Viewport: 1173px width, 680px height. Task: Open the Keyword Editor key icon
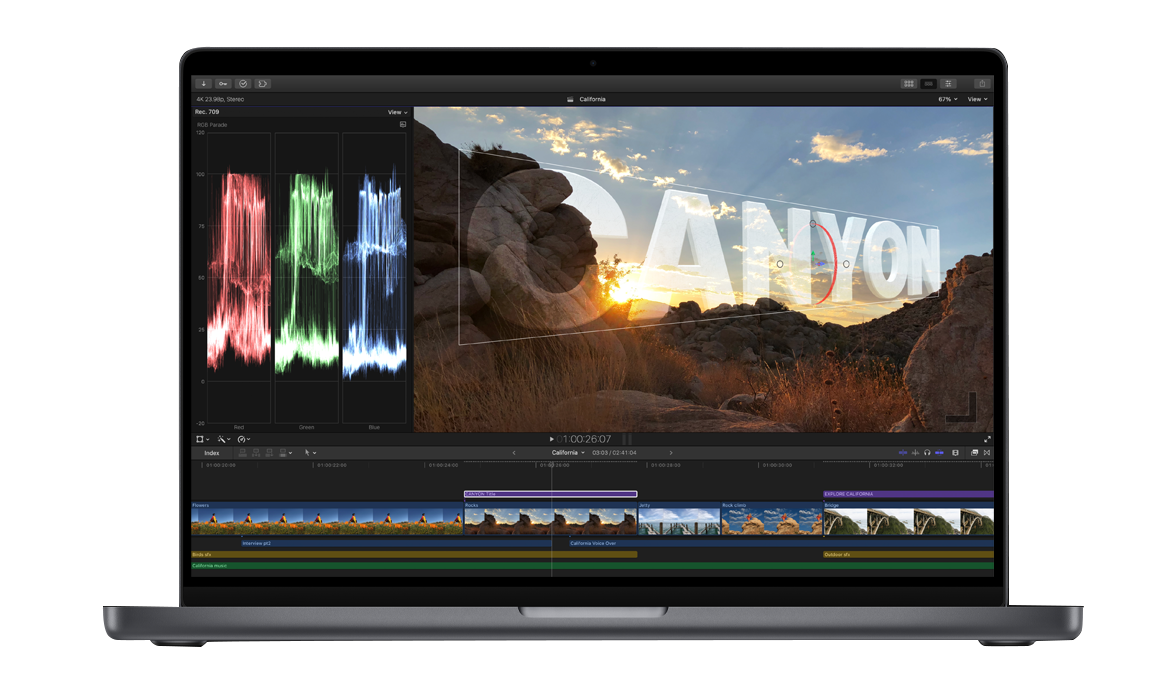point(223,84)
